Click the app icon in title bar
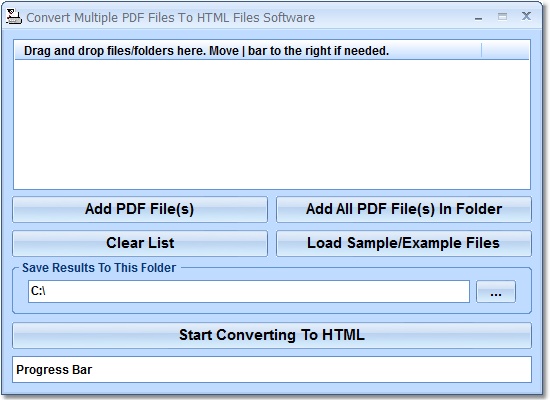The width and height of the screenshot is (550, 402). 14,17
